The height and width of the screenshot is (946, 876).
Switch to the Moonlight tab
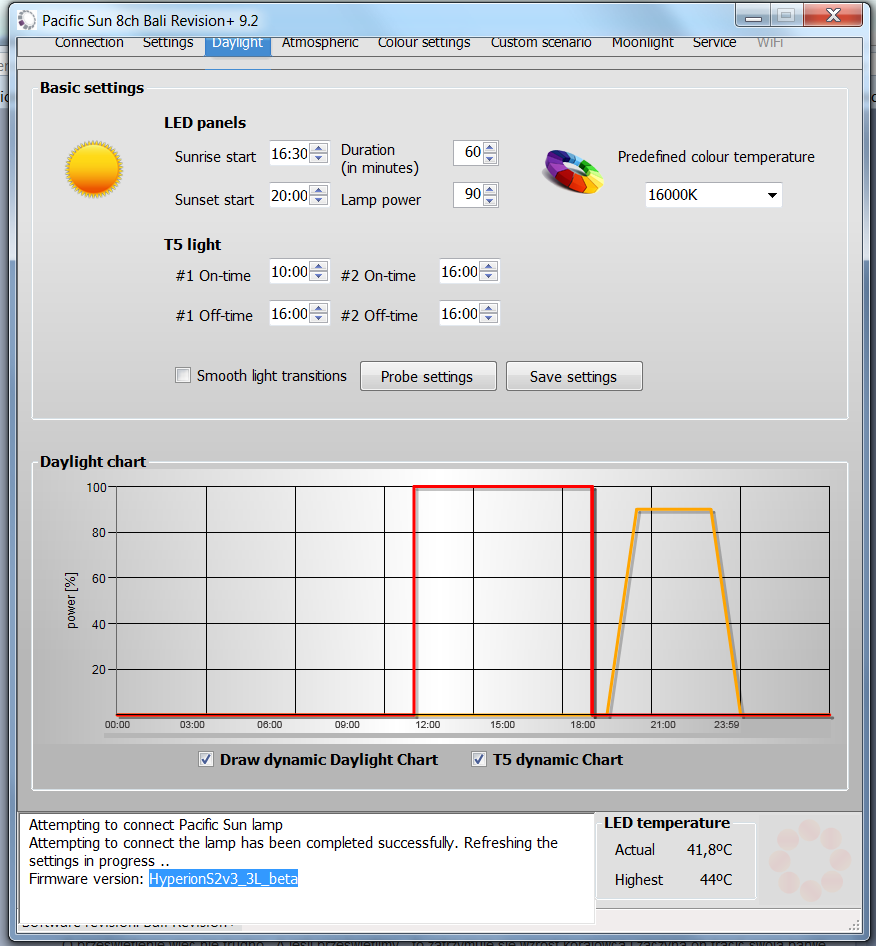(x=643, y=43)
